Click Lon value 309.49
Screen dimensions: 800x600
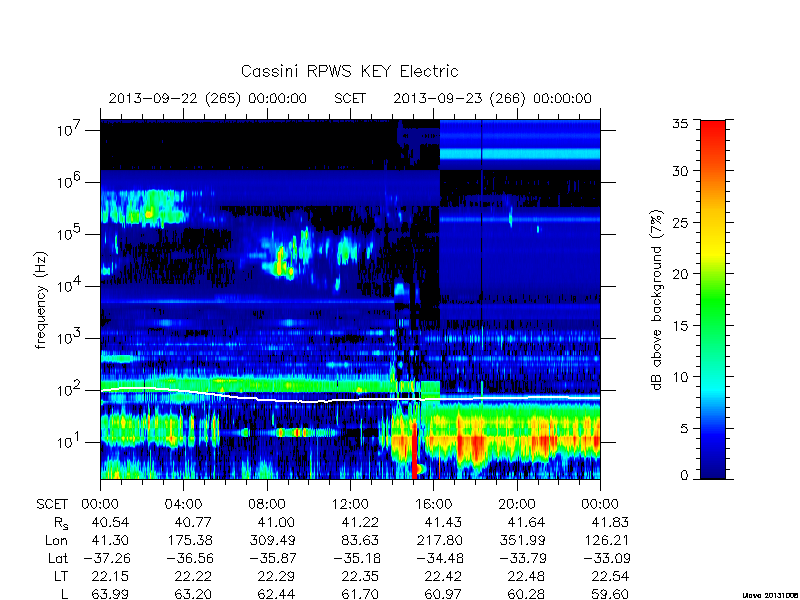(273, 540)
